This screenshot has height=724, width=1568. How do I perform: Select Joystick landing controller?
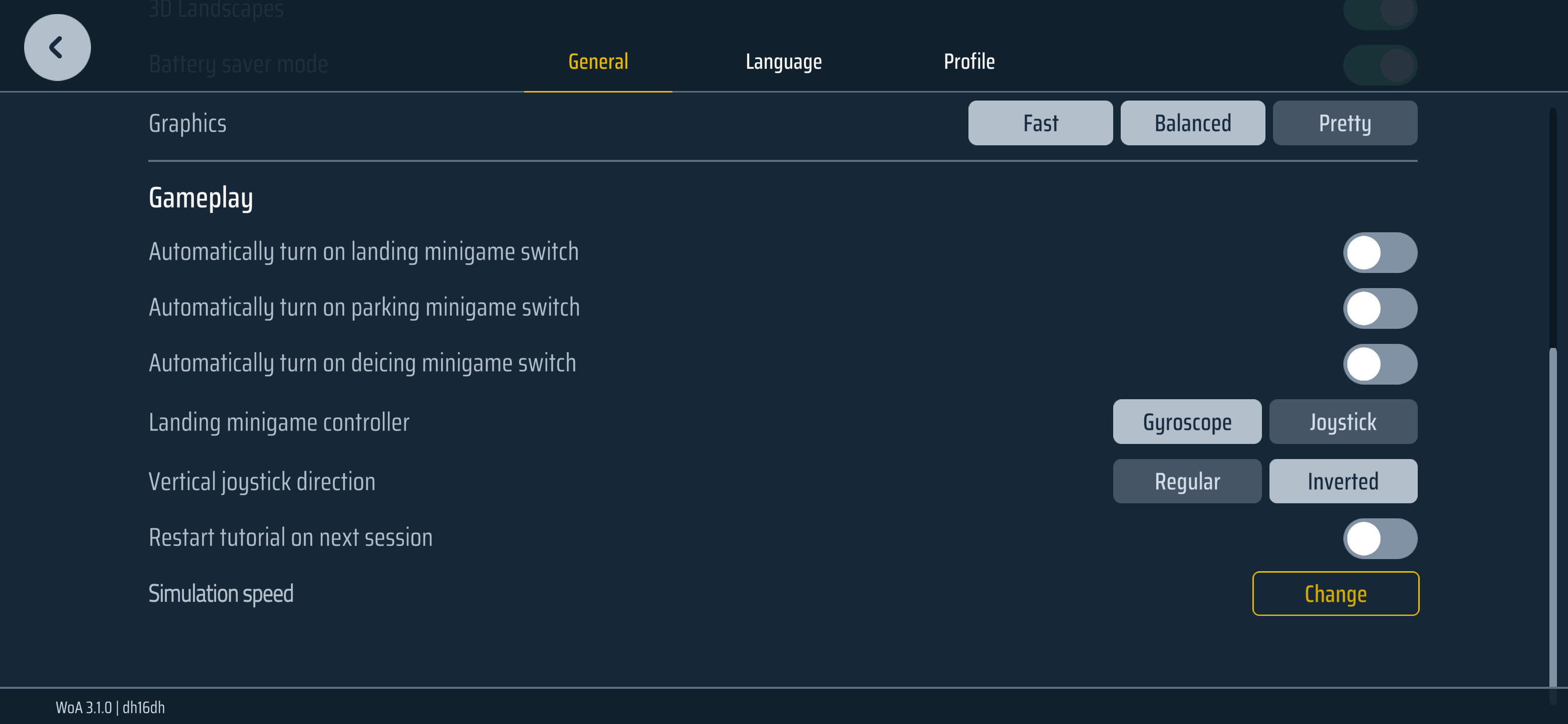click(x=1343, y=421)
